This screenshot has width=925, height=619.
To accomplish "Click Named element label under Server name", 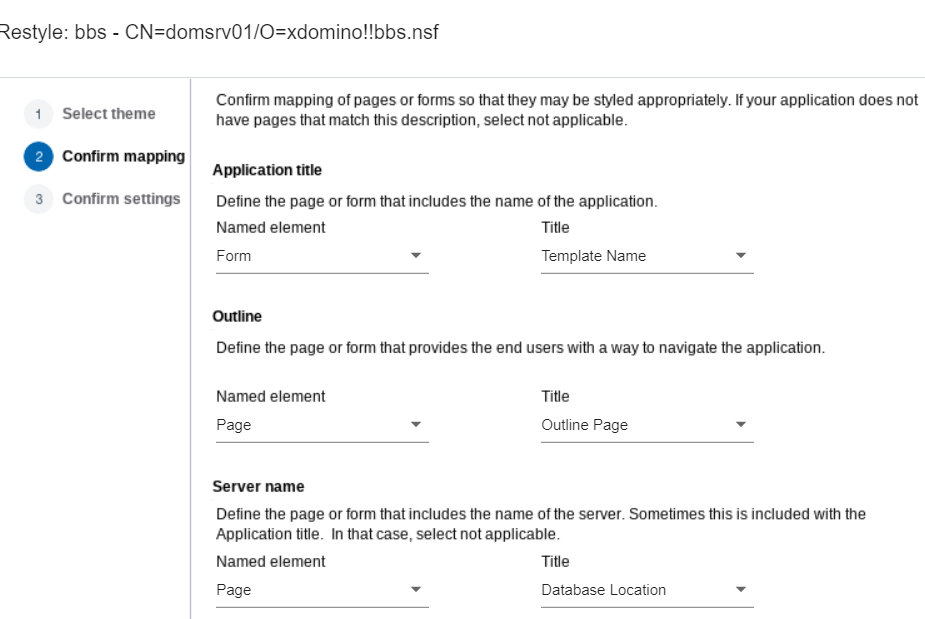I will coord(270,562).
